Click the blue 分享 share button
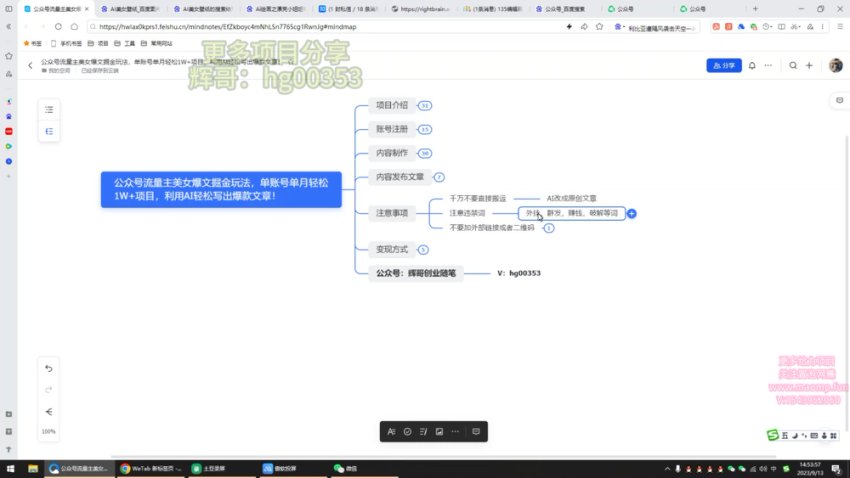 [x=723, y=65]
